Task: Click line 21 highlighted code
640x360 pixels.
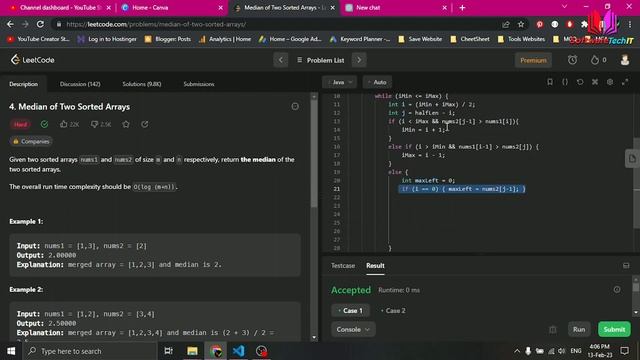Action: [462, 189]
